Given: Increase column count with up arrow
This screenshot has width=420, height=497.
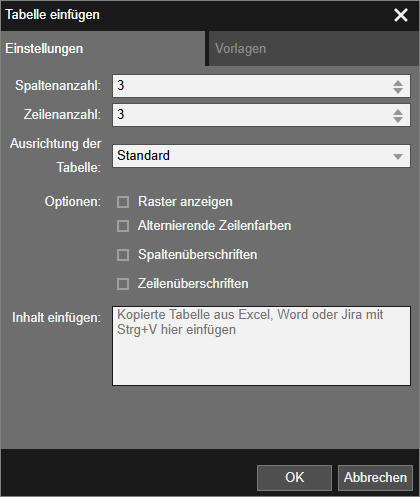Looking at the screenshot, I should click(398, 83).
